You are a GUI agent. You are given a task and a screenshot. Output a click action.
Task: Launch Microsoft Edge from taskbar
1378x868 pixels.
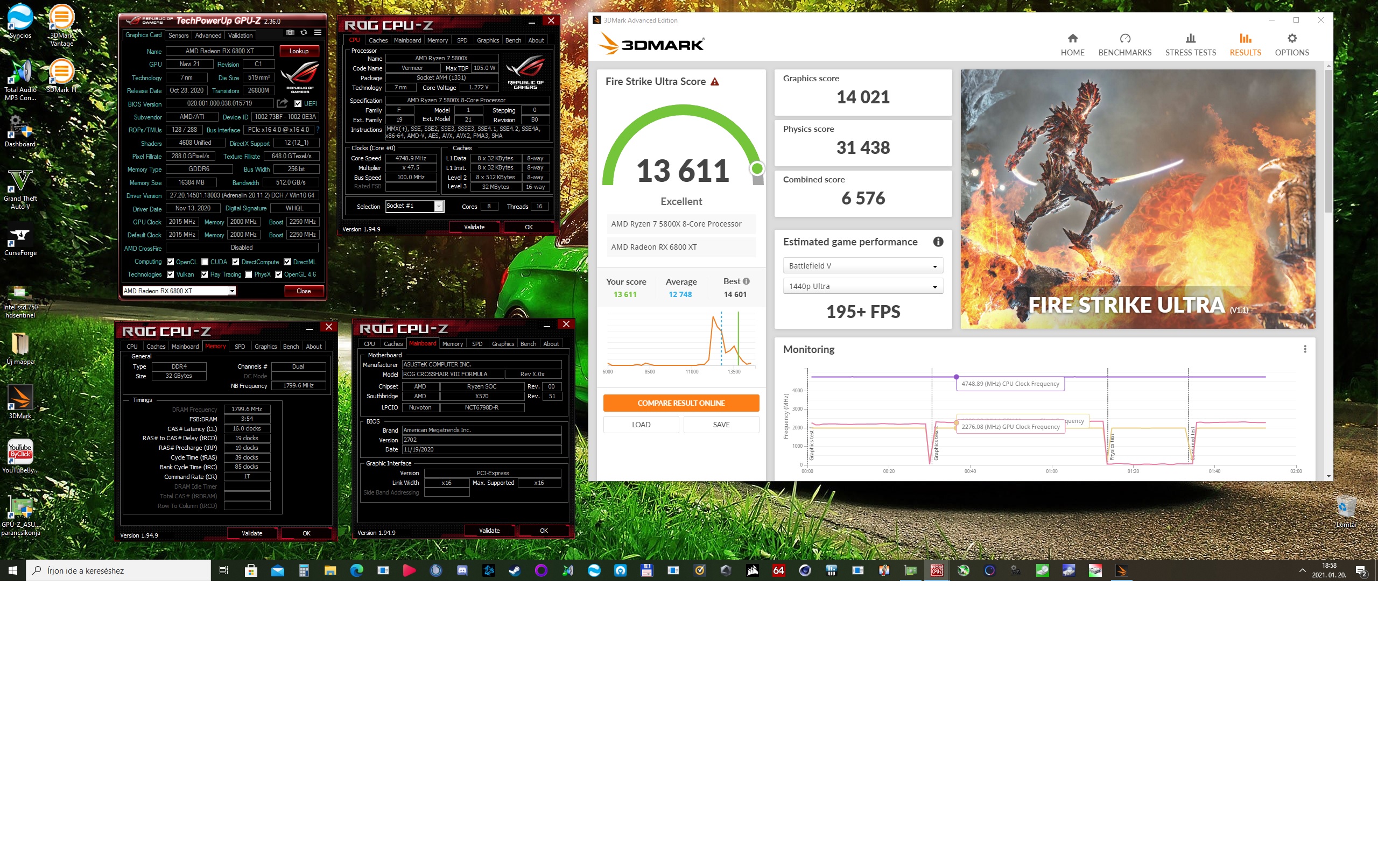click(x=356, y=570)
